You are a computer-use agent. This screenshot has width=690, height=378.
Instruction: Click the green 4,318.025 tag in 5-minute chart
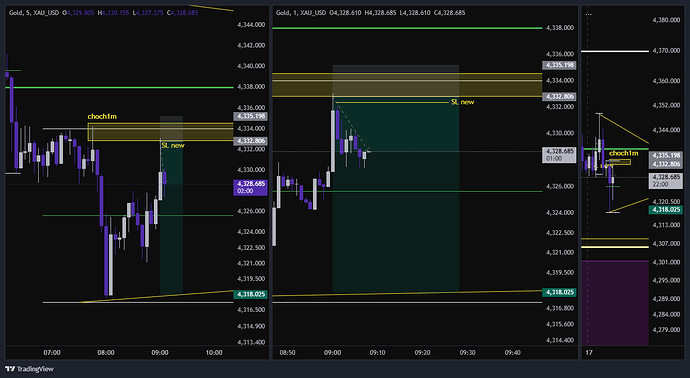coord(251,294)
